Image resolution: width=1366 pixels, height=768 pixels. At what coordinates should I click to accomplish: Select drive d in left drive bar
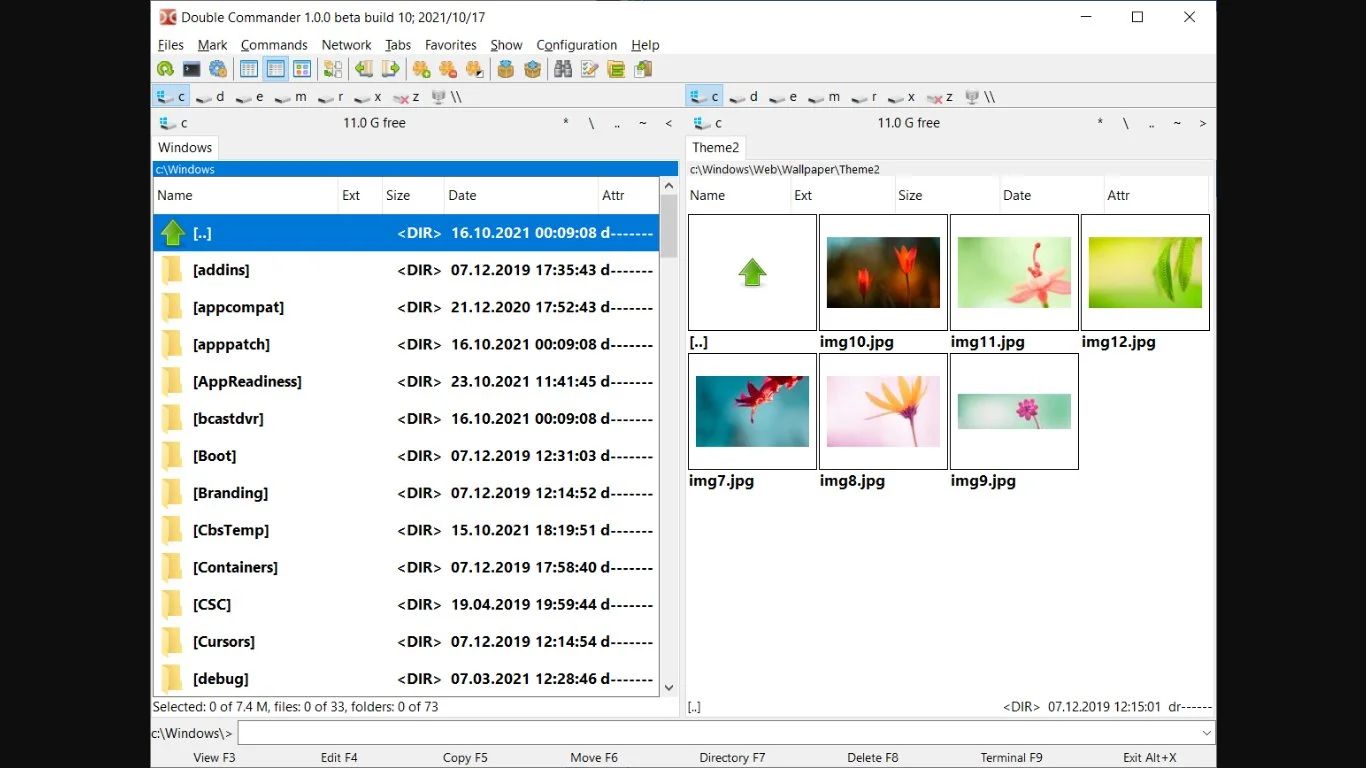[x=210, y=97]
